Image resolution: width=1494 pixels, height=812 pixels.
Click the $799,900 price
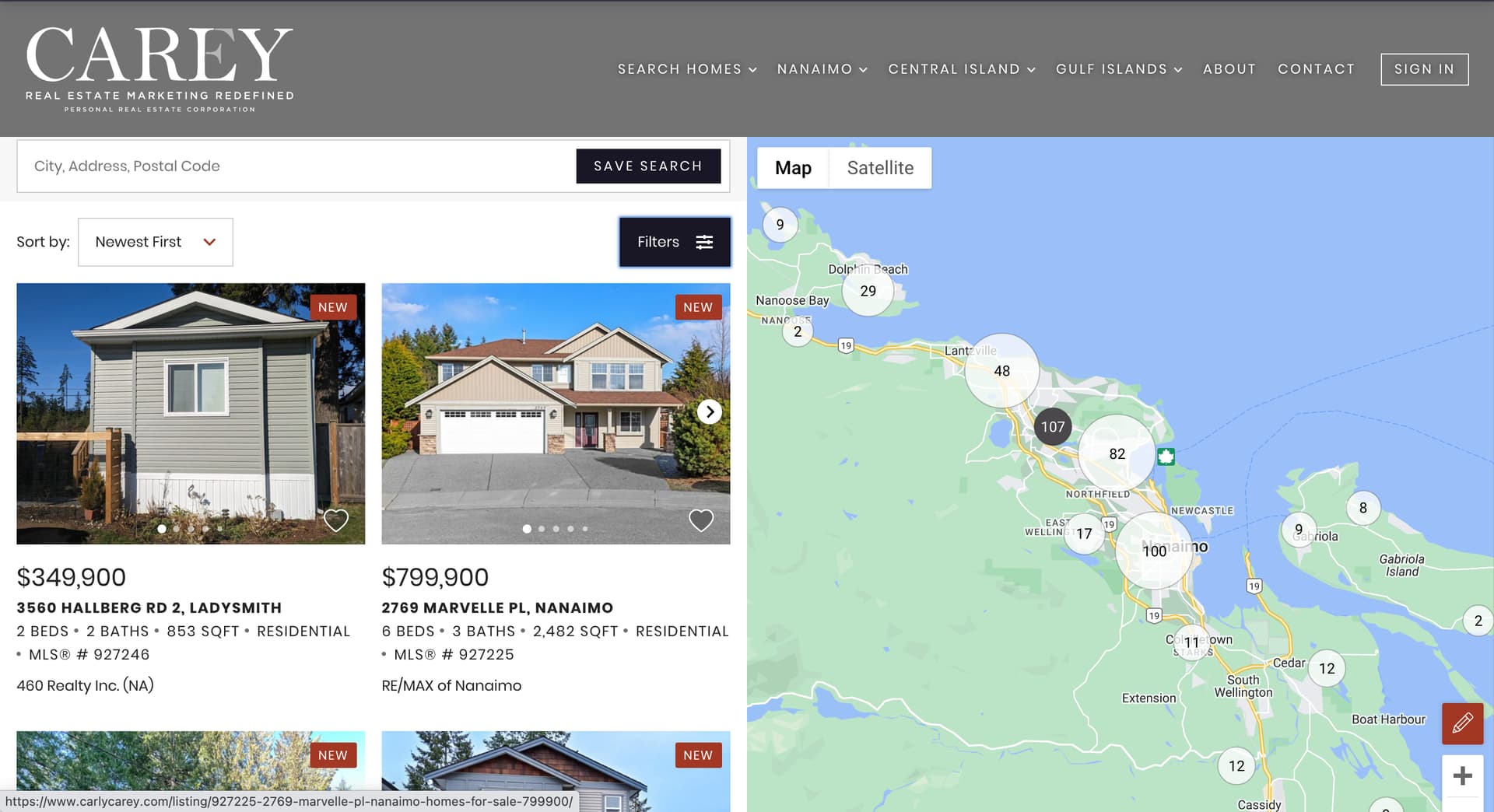tap(435, 577)
